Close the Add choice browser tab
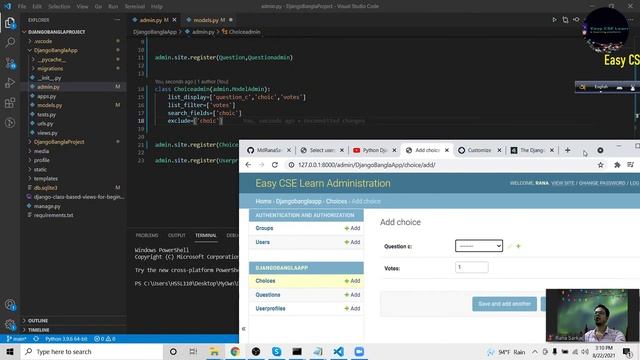This screenshot has width=640, height=360. 447,150
